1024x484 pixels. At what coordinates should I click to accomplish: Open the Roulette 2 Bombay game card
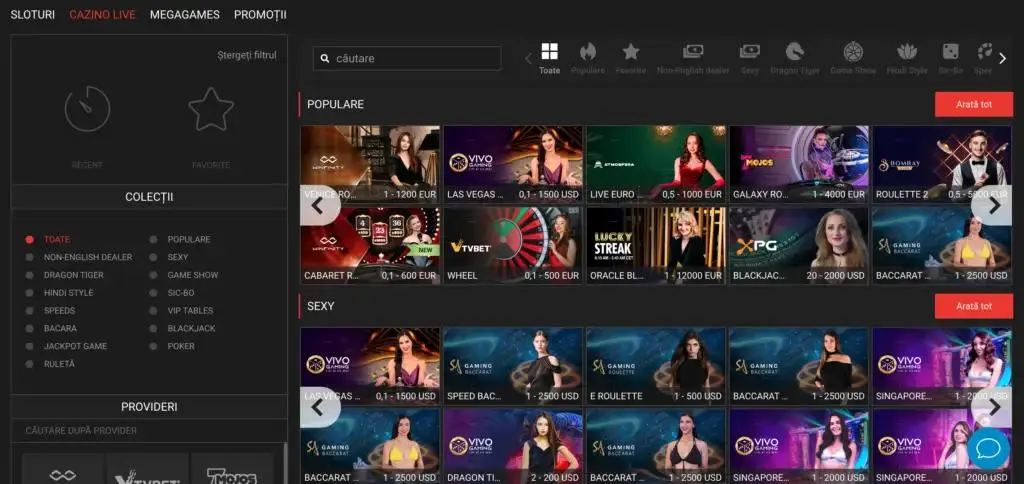tap(942, 164)
